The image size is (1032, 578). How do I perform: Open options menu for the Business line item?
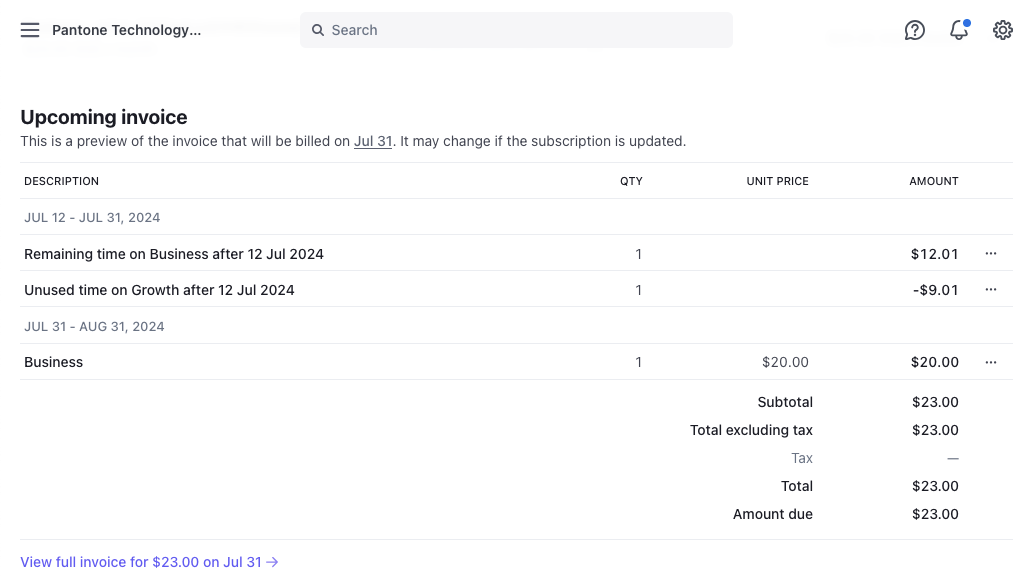[990, 361]
